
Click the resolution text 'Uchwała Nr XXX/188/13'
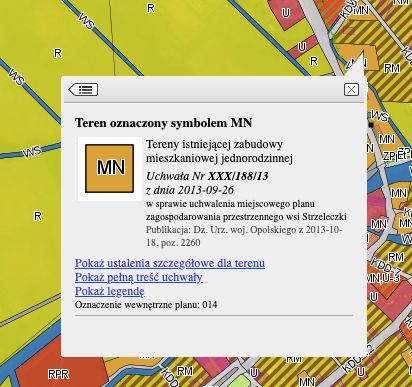pyautogui.click(x=207, y=176)
